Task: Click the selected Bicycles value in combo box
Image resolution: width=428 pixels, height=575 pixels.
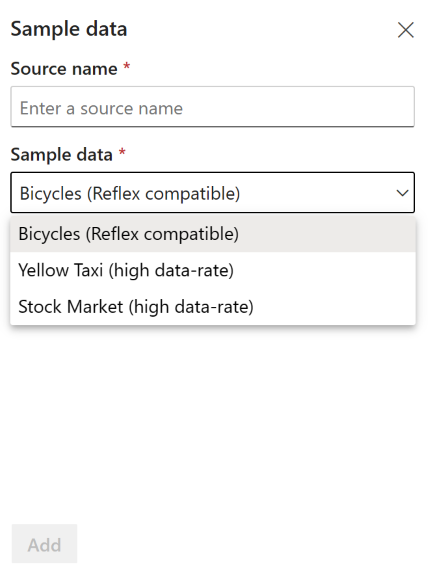Action: pyautogui.click(x=130, y=193)
